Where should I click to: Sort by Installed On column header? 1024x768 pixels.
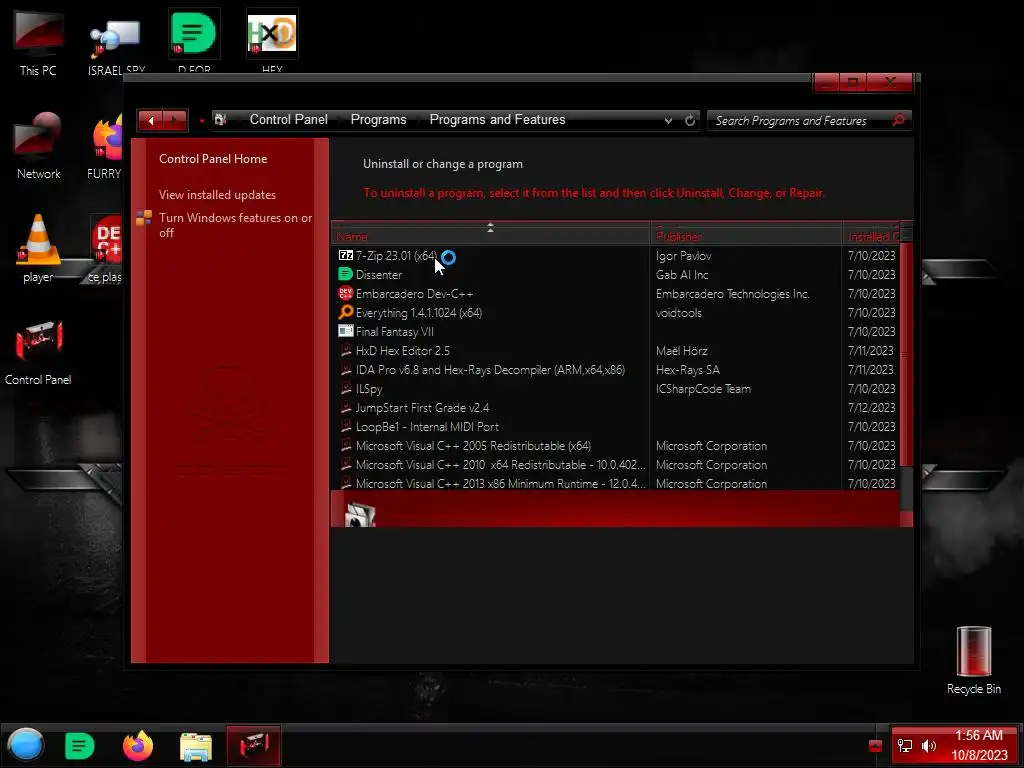pyautogui.click(x=872, y=234)
